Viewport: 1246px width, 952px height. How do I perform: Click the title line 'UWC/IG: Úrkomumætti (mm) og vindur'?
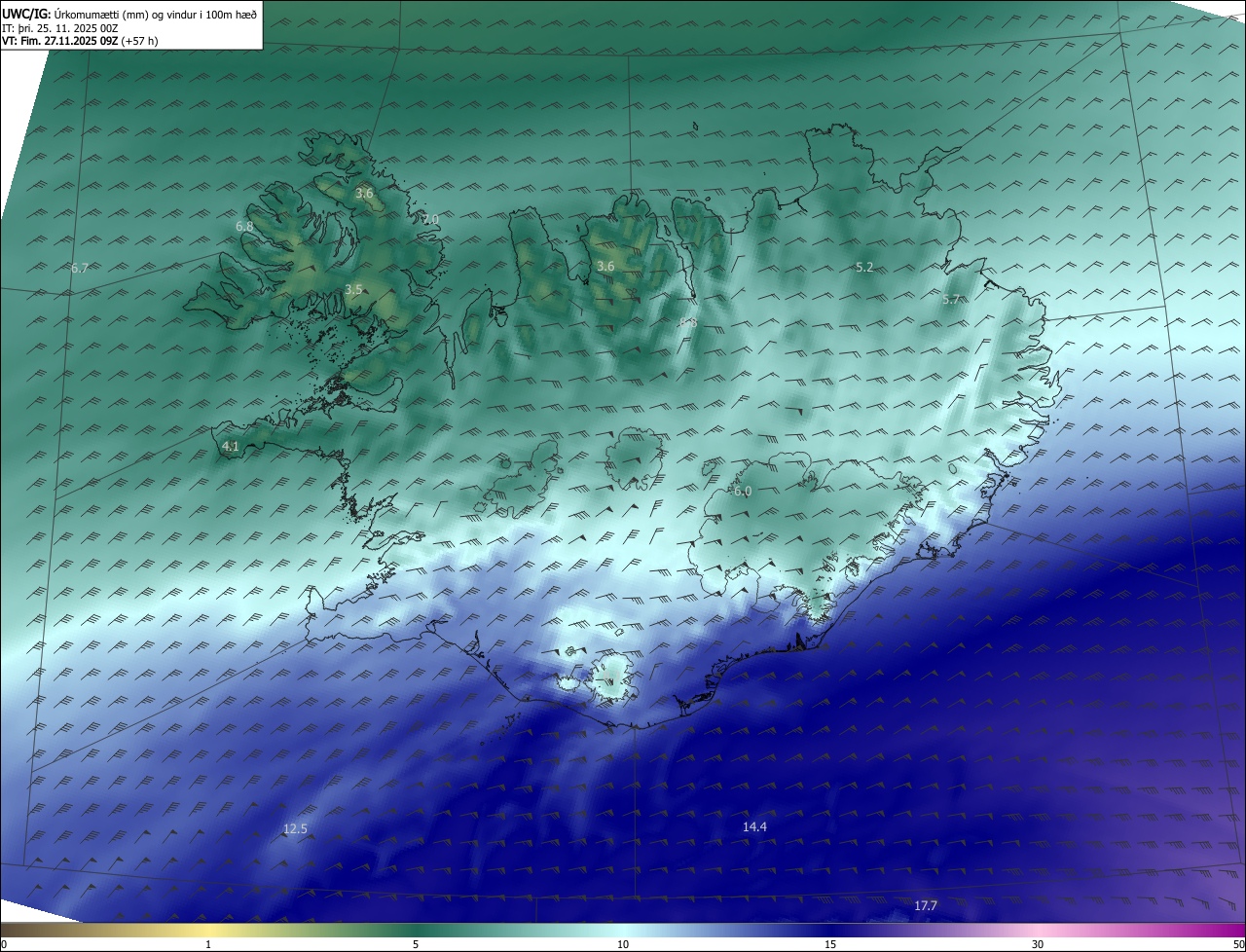coord(129,13)
